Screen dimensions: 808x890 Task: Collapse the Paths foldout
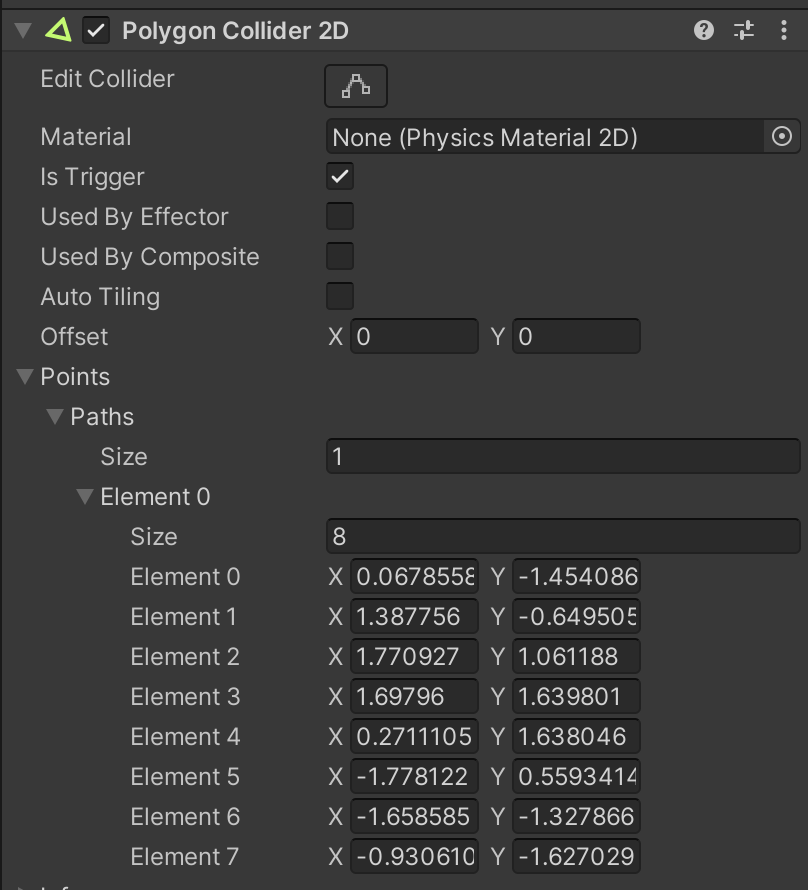[55, 417]
